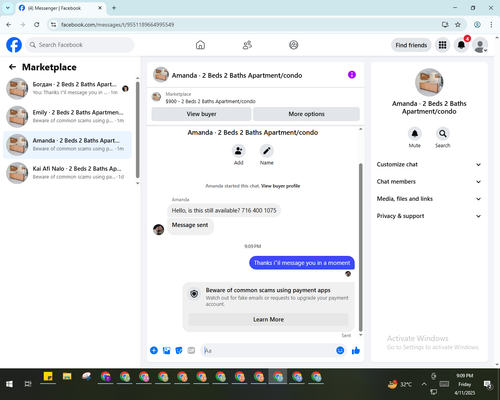Open the Friends icon in top navigation

pyautogui.click(x=247, y=45)
